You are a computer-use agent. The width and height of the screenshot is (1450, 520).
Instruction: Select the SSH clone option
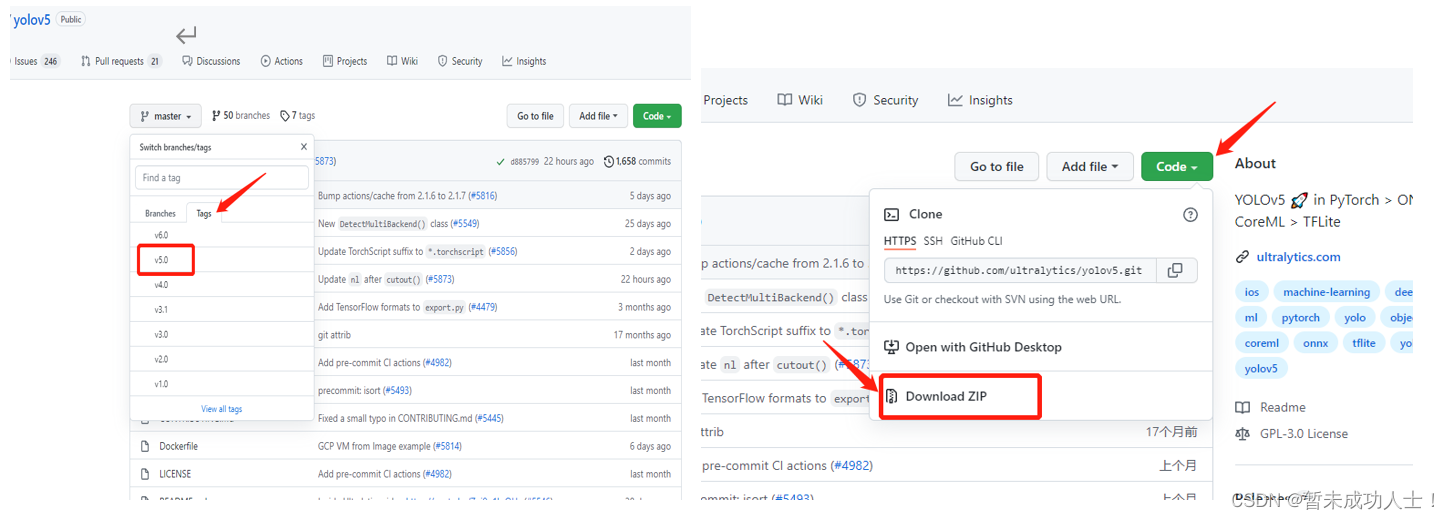click(933, 241)
